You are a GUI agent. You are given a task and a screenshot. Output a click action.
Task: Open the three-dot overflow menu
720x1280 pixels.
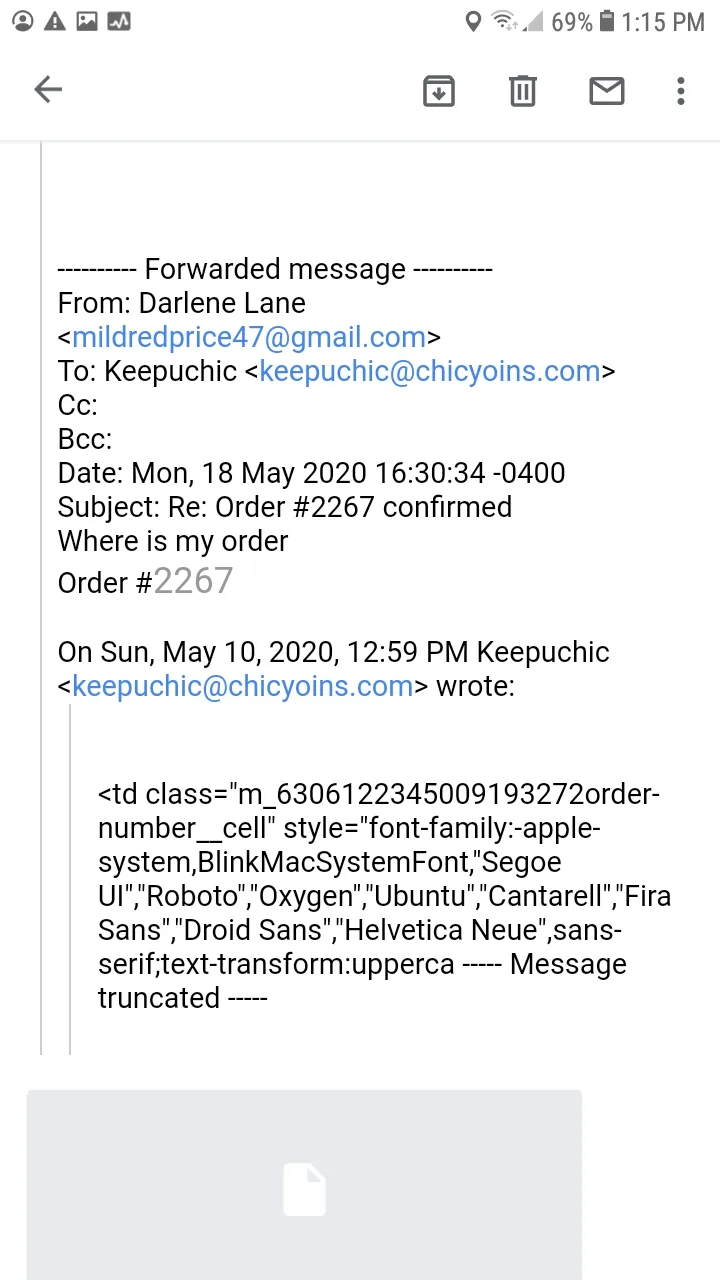click(681, 91)
